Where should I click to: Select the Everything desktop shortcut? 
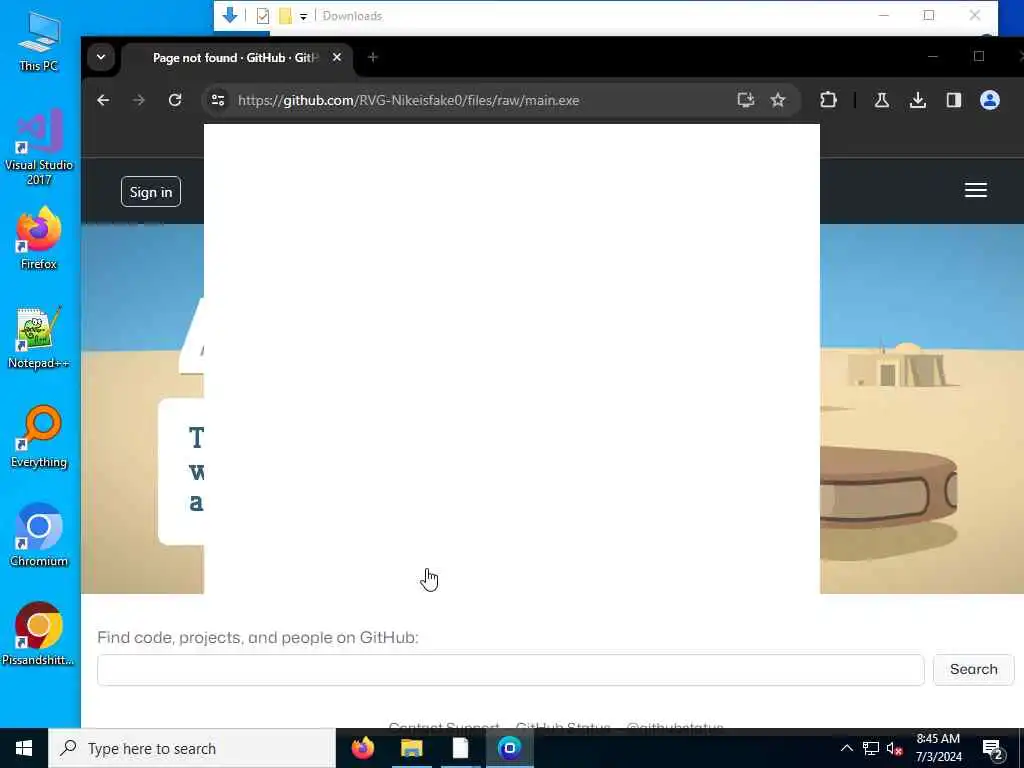tap(39, 437)
